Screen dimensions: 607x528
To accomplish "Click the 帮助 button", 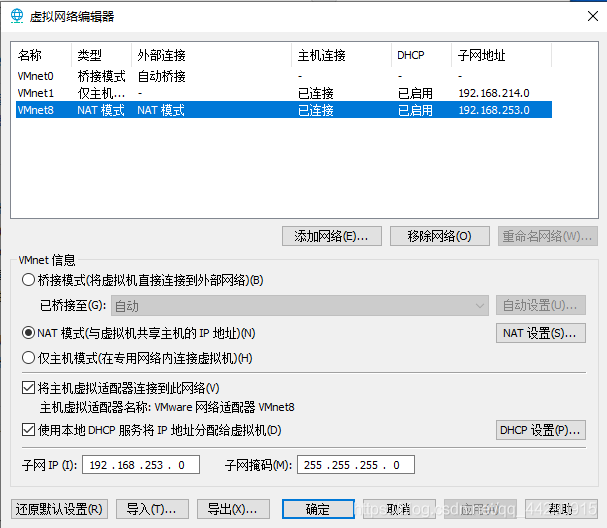I will pyautogui.click(x=561, y=509).
